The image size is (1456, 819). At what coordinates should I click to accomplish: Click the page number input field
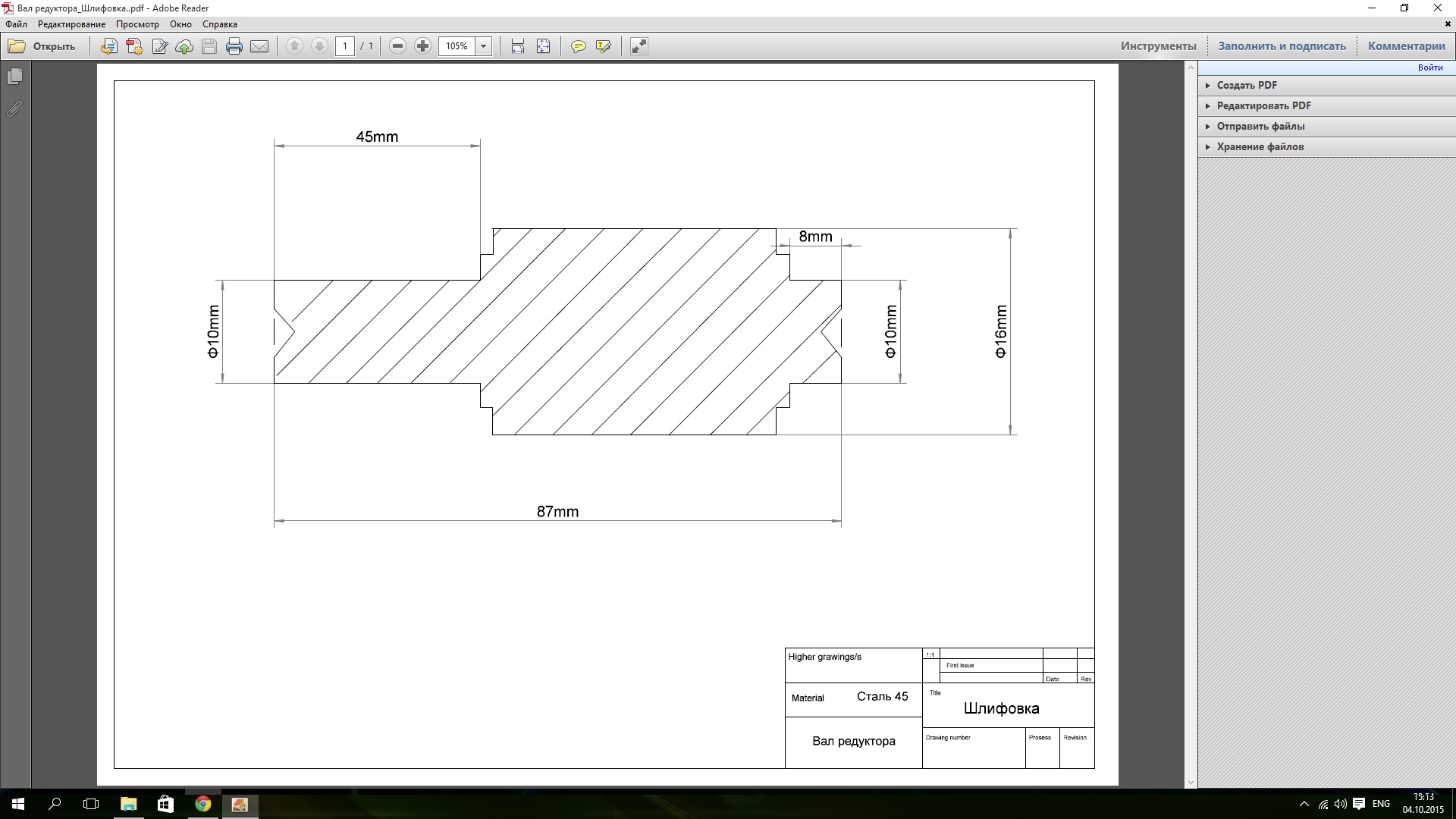point(345,46)
